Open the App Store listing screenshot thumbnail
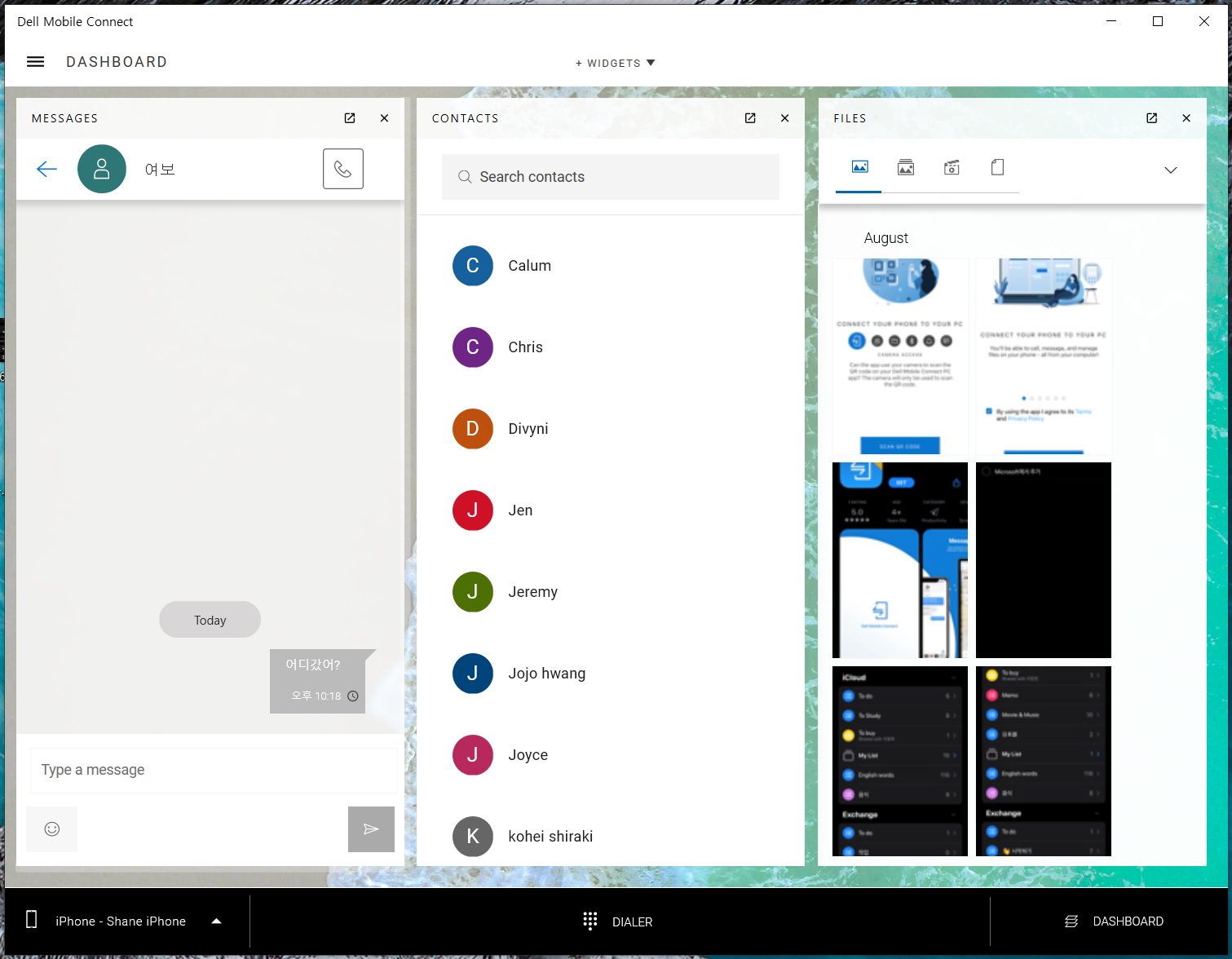The width and height of the screenshot is (1232, 959). (x=900, y=560)
